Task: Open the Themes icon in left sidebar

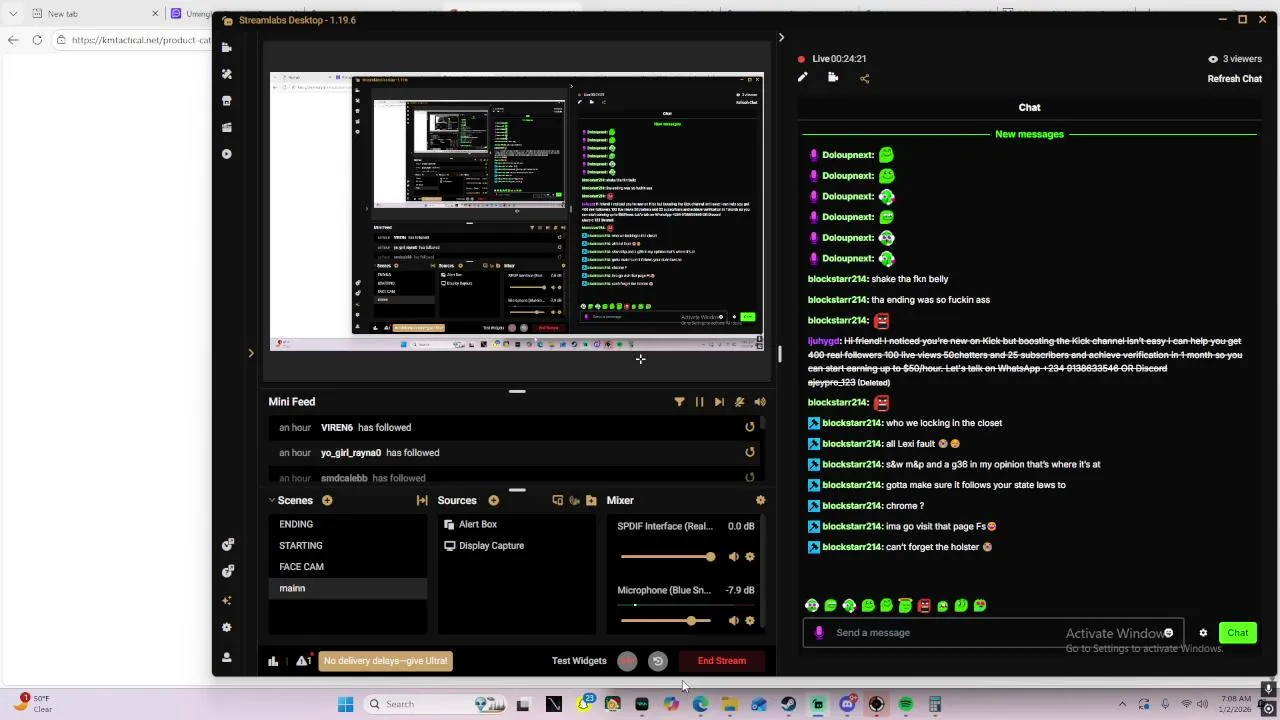Action: tap(227, 74)
